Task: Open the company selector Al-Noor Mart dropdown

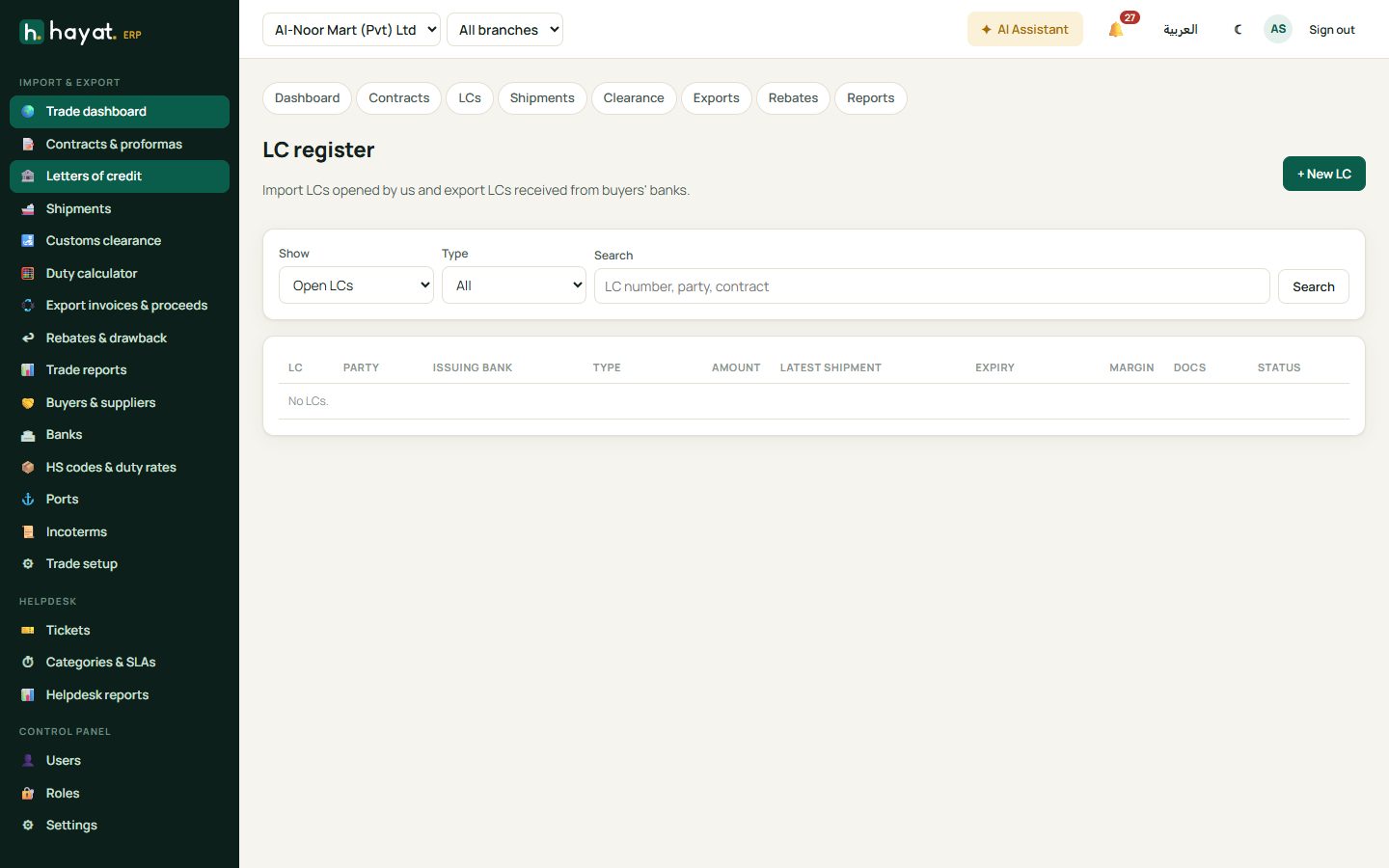Action: click(x=351, y=30)
